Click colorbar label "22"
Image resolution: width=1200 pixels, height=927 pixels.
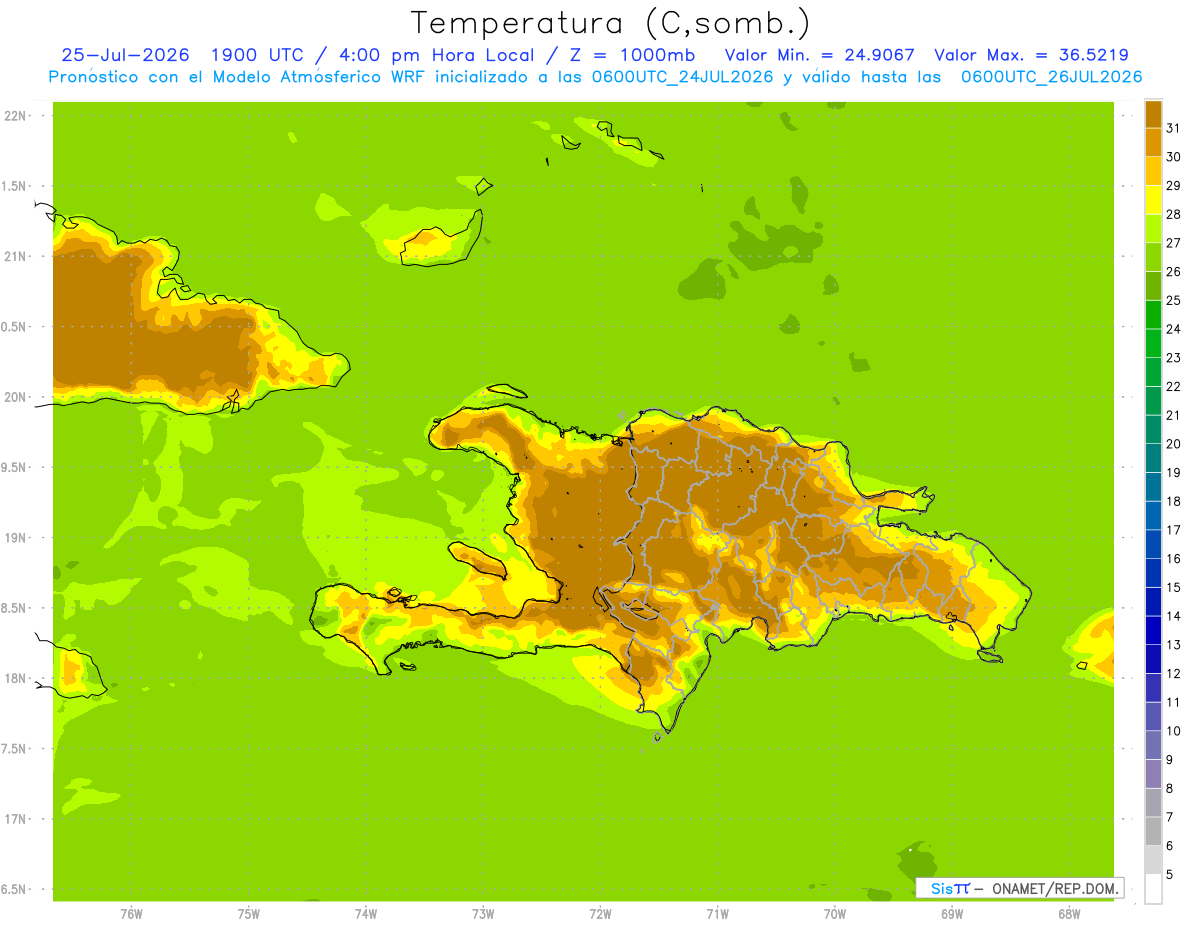1173,386
